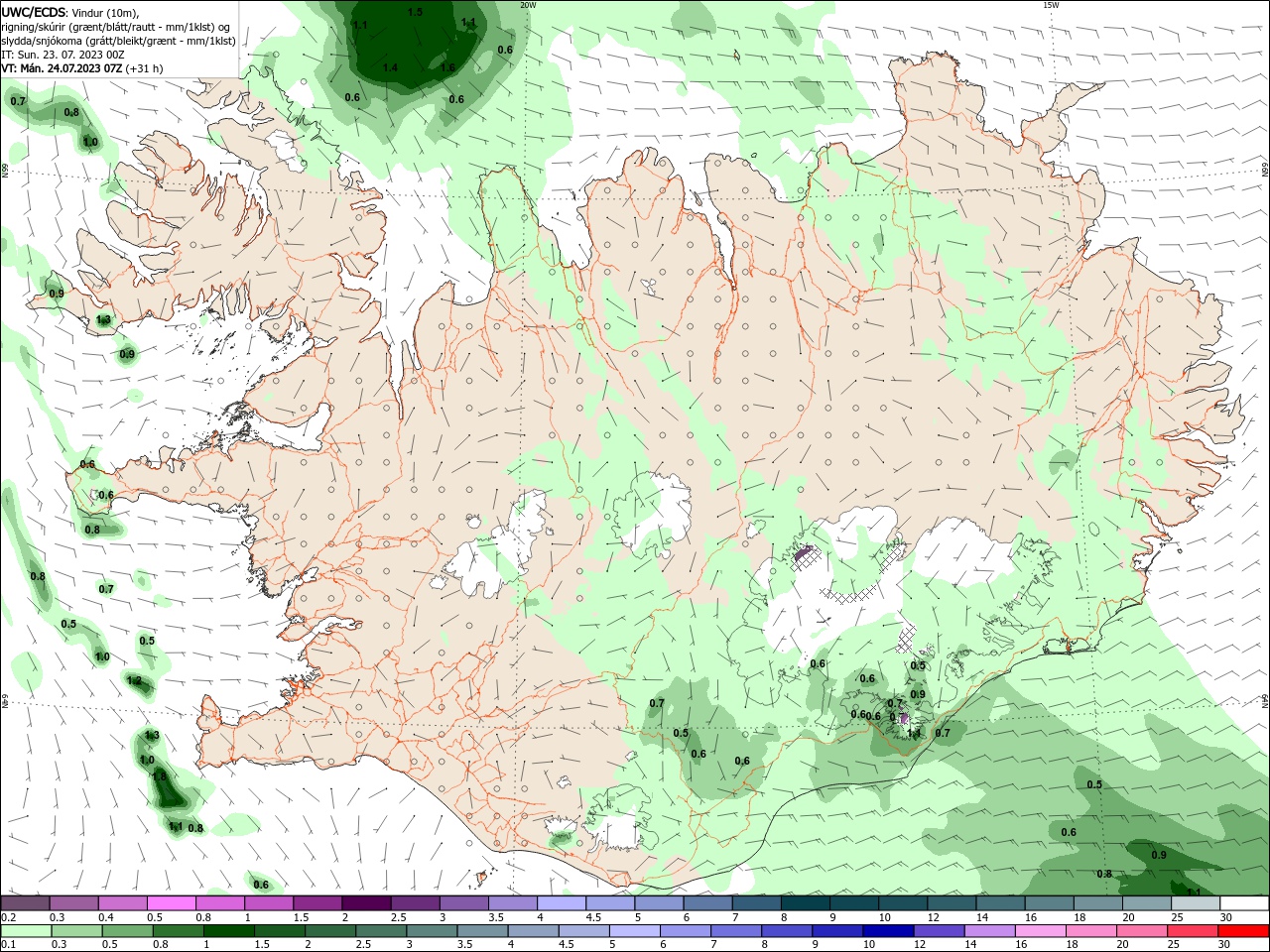Click the '(+31 h)' forecast offset text
The image size is (1270, 952).
[x=145, y=68]
